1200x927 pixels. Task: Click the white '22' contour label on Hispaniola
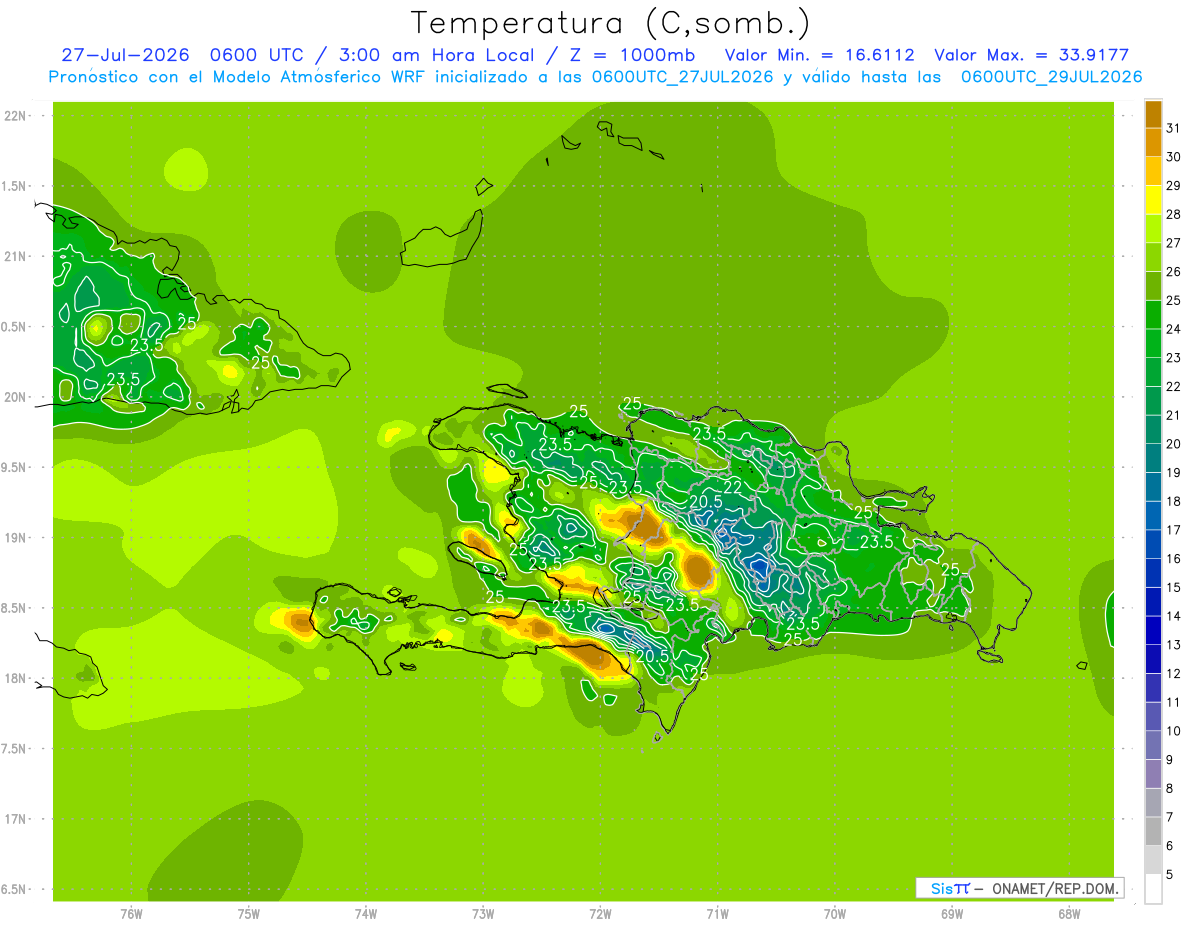coord(732,486)
